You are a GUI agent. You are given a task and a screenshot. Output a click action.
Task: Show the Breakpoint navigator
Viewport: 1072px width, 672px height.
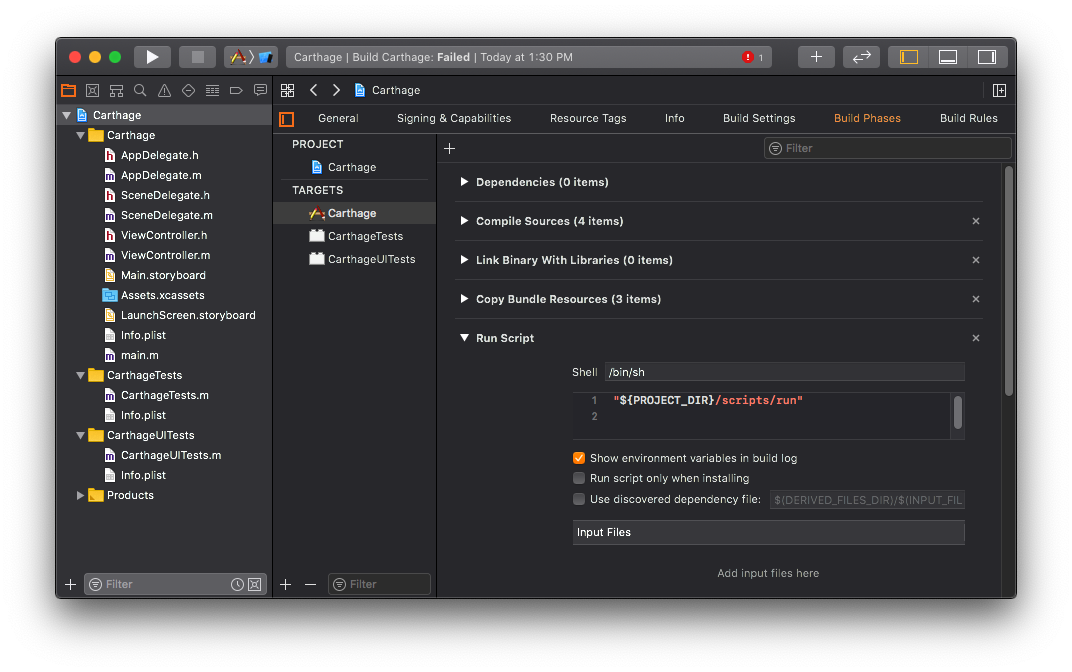(236, 90)
